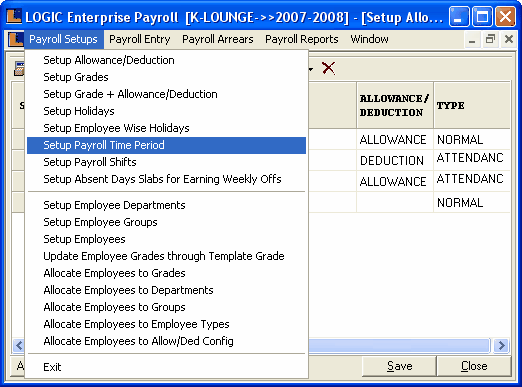Click the horizontal scrollbar right arrow

pos(502,345)
